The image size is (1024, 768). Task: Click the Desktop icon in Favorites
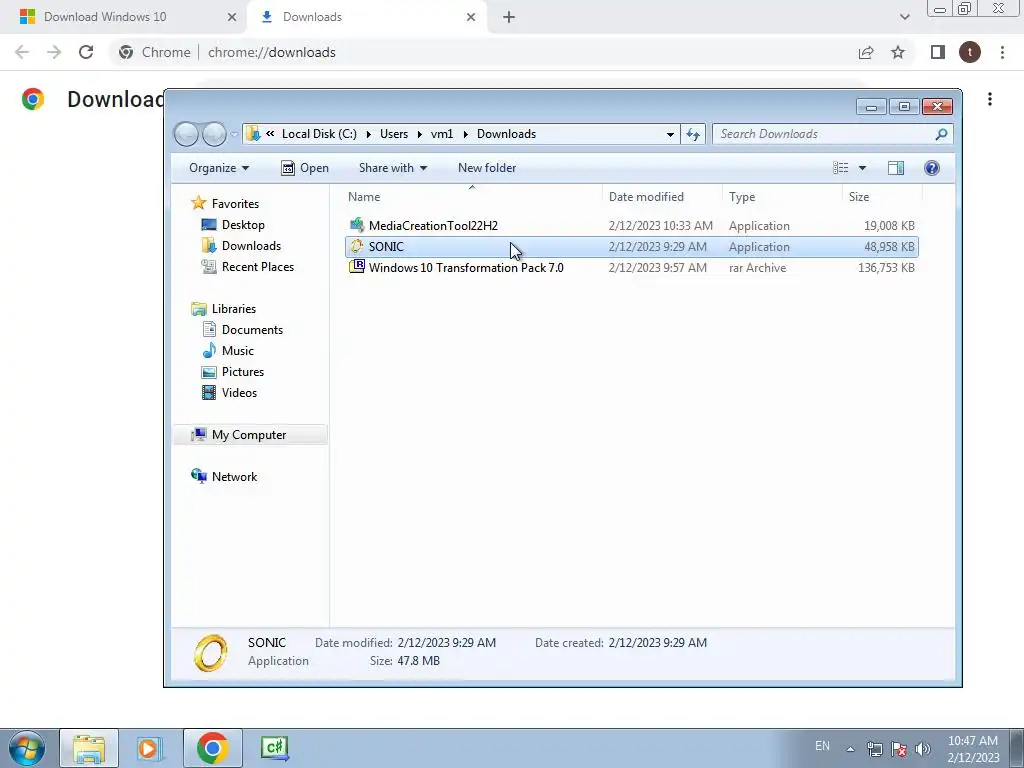point(209,225)
